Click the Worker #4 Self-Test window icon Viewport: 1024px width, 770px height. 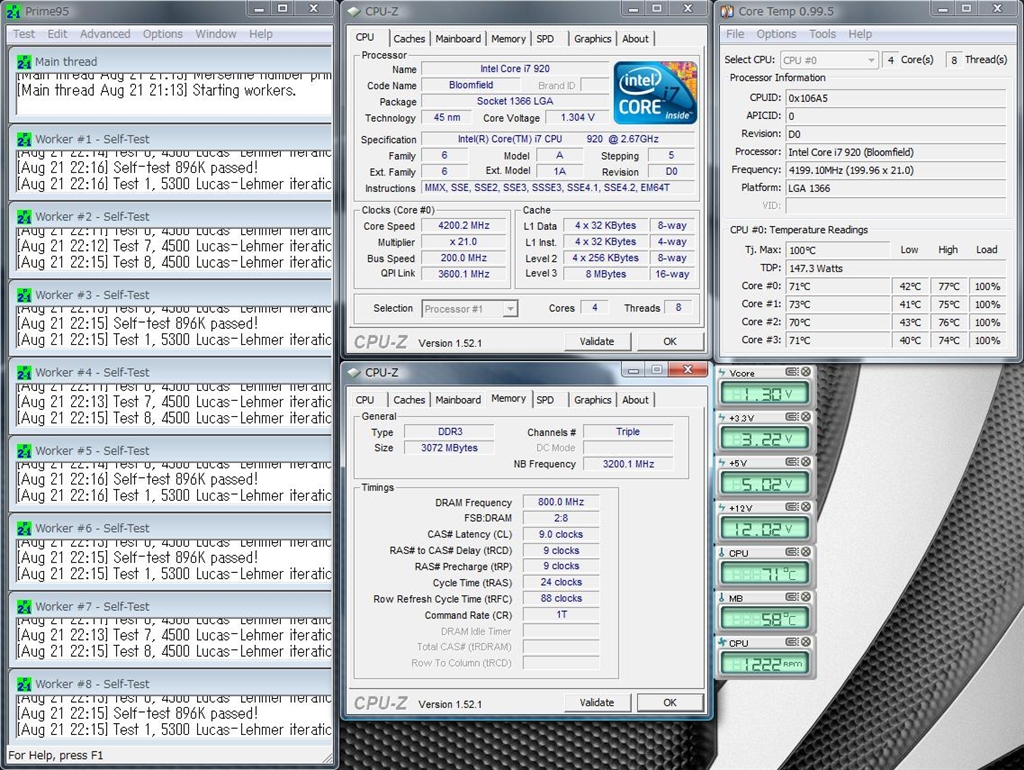24,372
